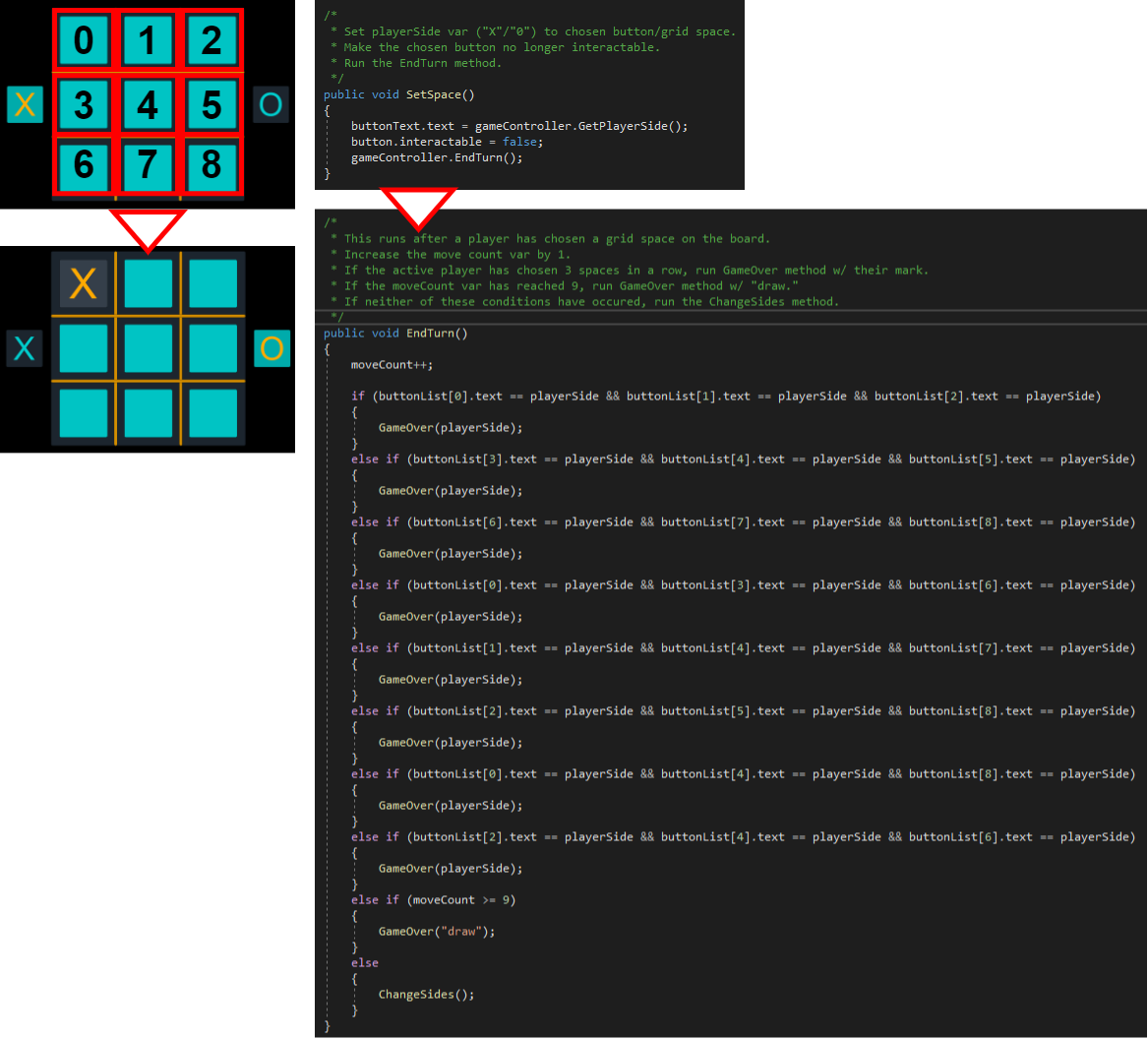Click the dark O player panel, upper board

coord(271,104)
